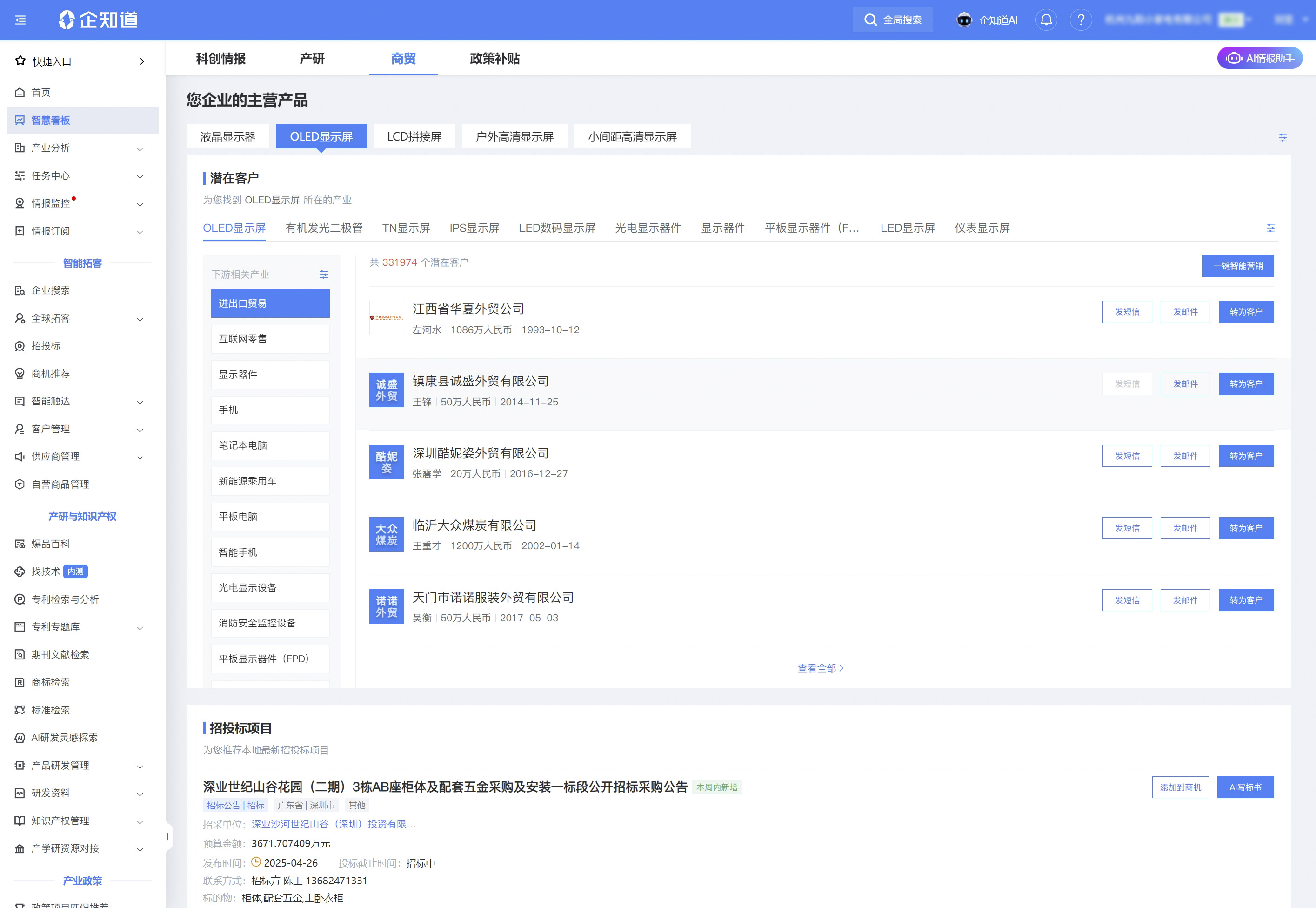The width and height of the screenshot is (1316, 908).
Task: Open the help question mark icon
Action: click(x=1081, y=20)
